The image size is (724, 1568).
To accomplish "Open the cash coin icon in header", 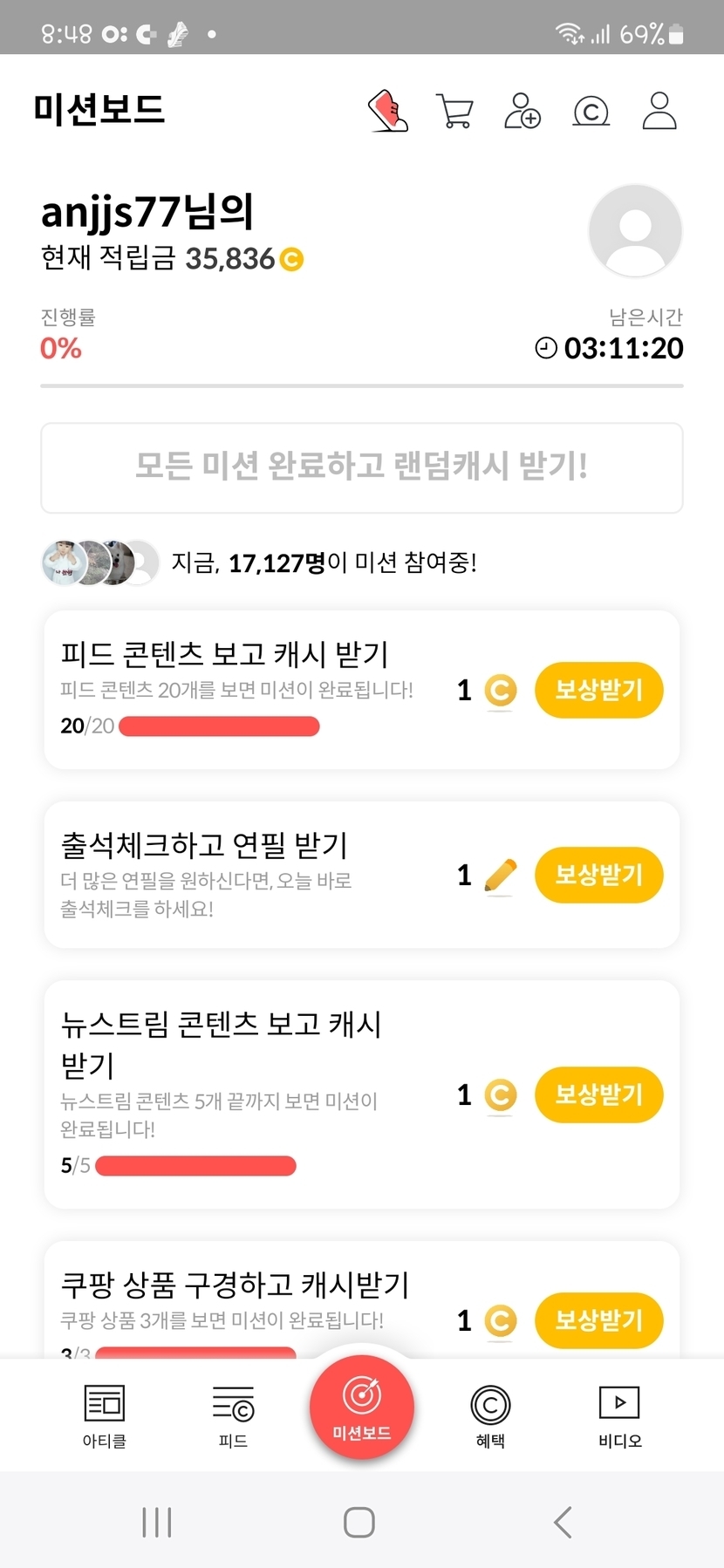I will click(591, 111).
